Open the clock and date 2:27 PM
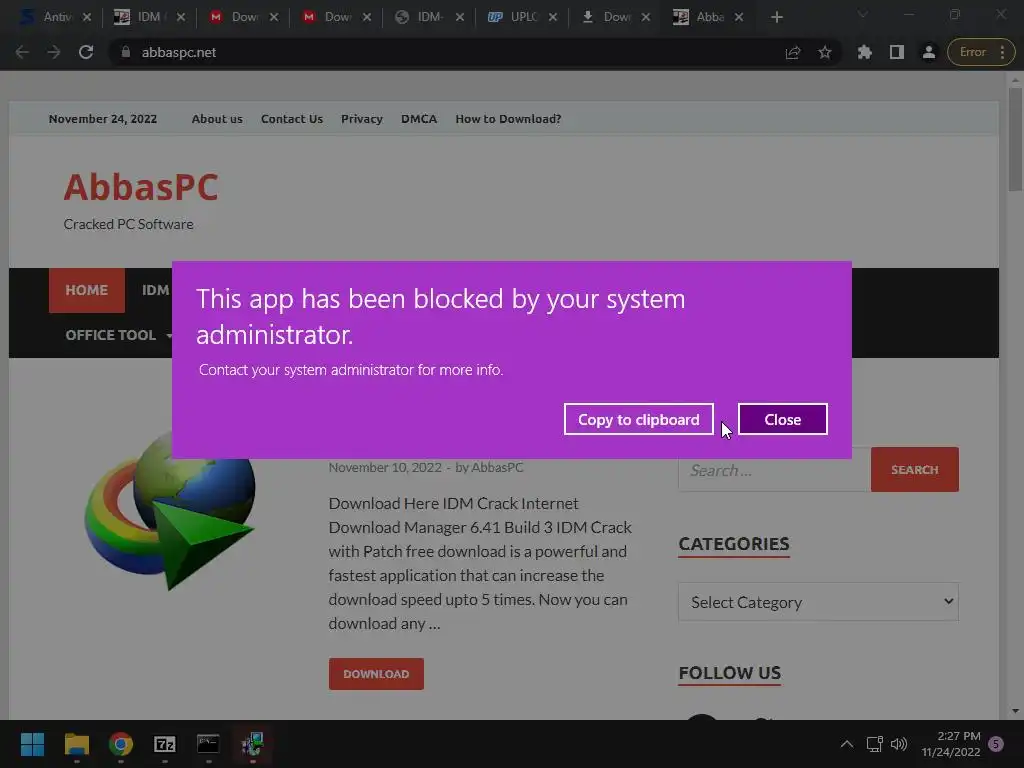This screenshot has height=768, width=1024. [951, 744]
